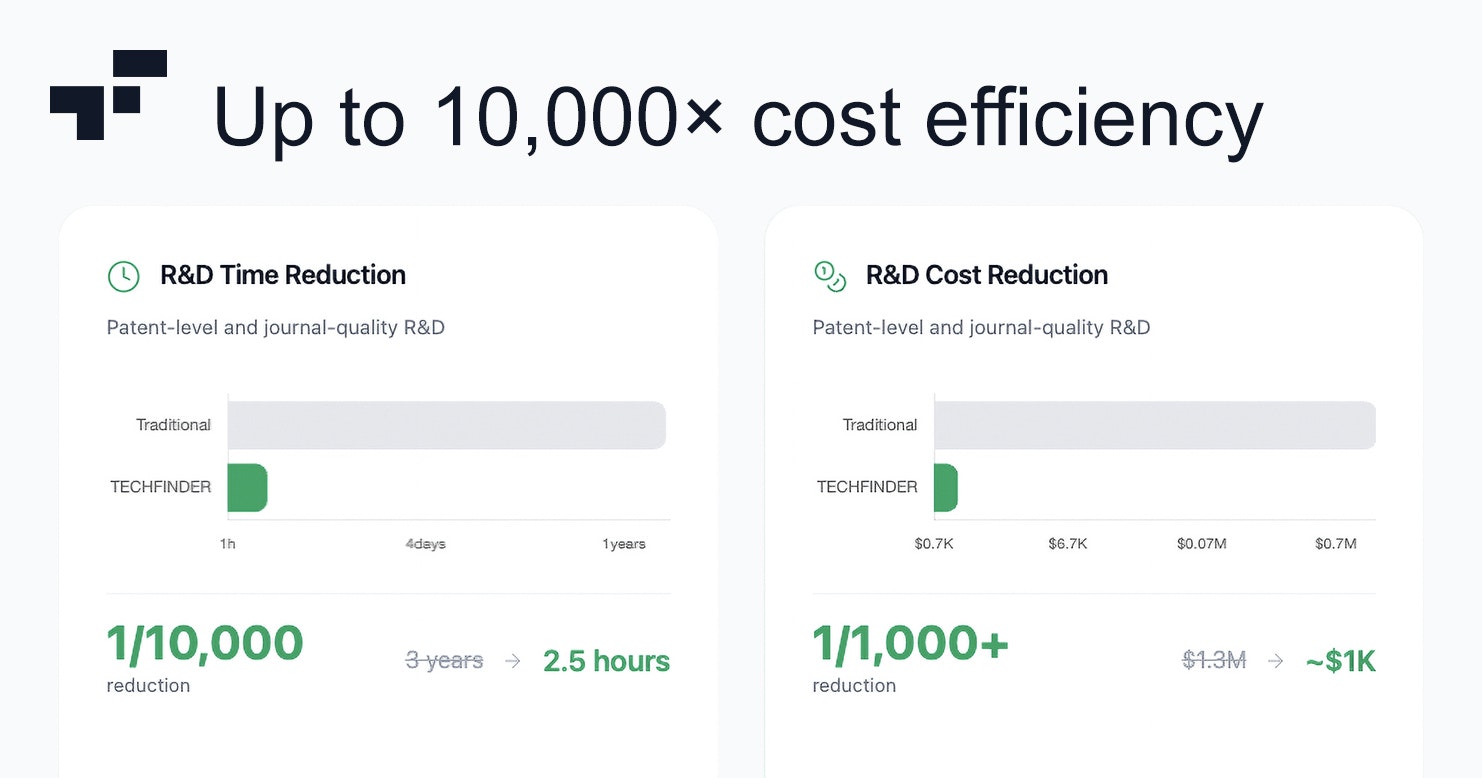Click the green "2.5 hours" value
Screen dimensions: 1482x778
[x=607, y=661]
